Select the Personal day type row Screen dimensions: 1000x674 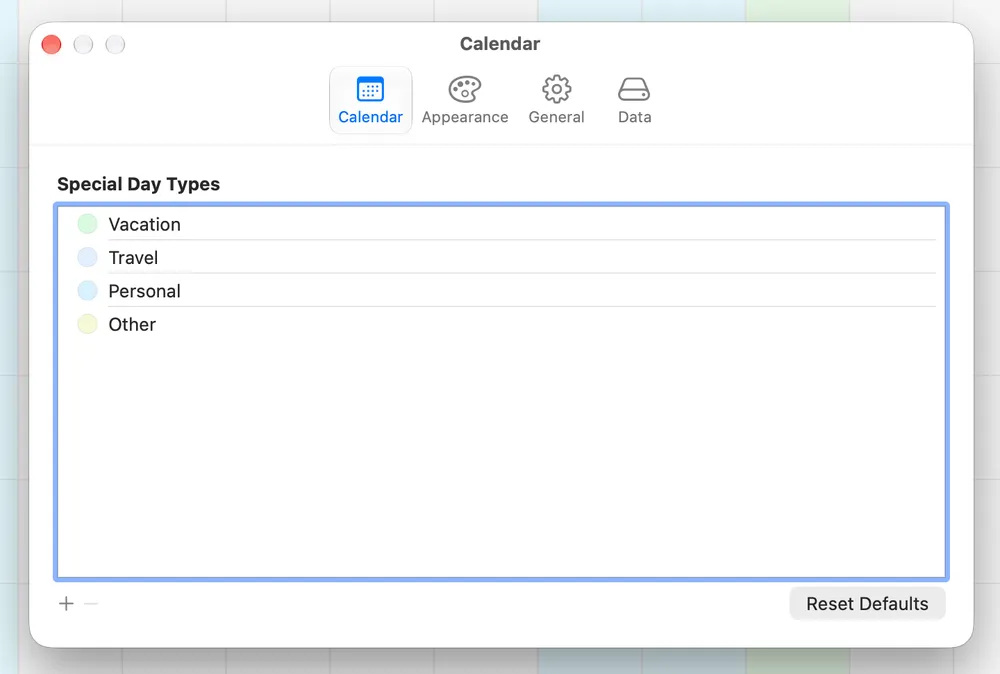tap(501, 291)
